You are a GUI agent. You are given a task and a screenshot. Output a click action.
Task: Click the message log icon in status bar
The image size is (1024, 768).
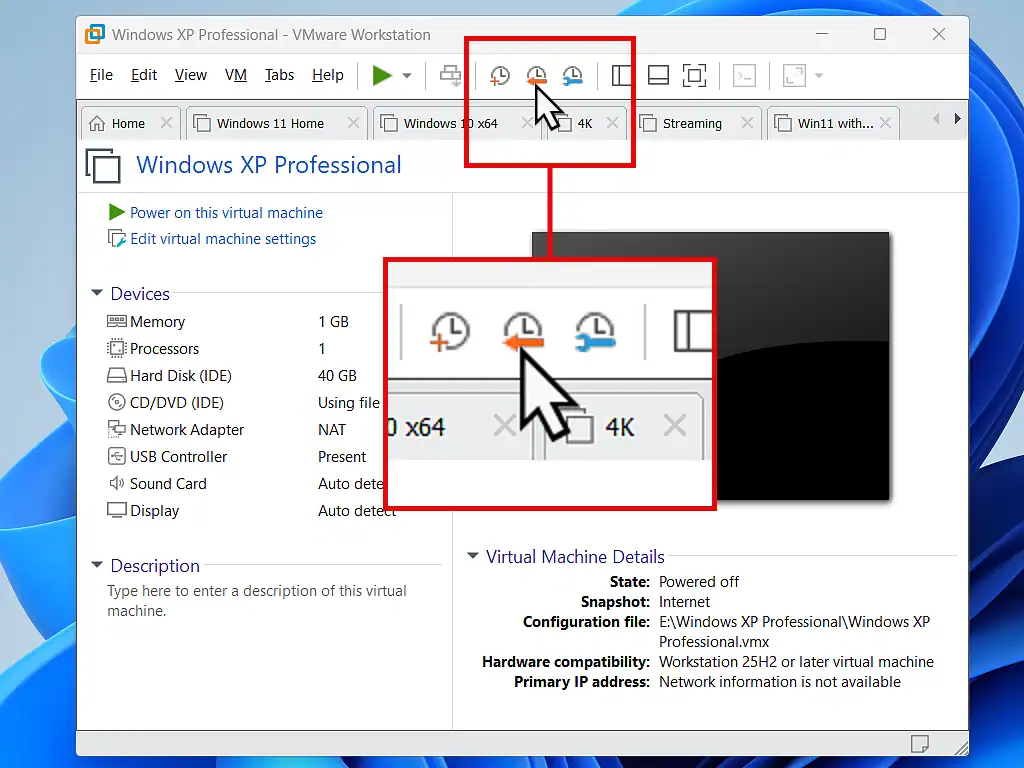coord(920,743)
